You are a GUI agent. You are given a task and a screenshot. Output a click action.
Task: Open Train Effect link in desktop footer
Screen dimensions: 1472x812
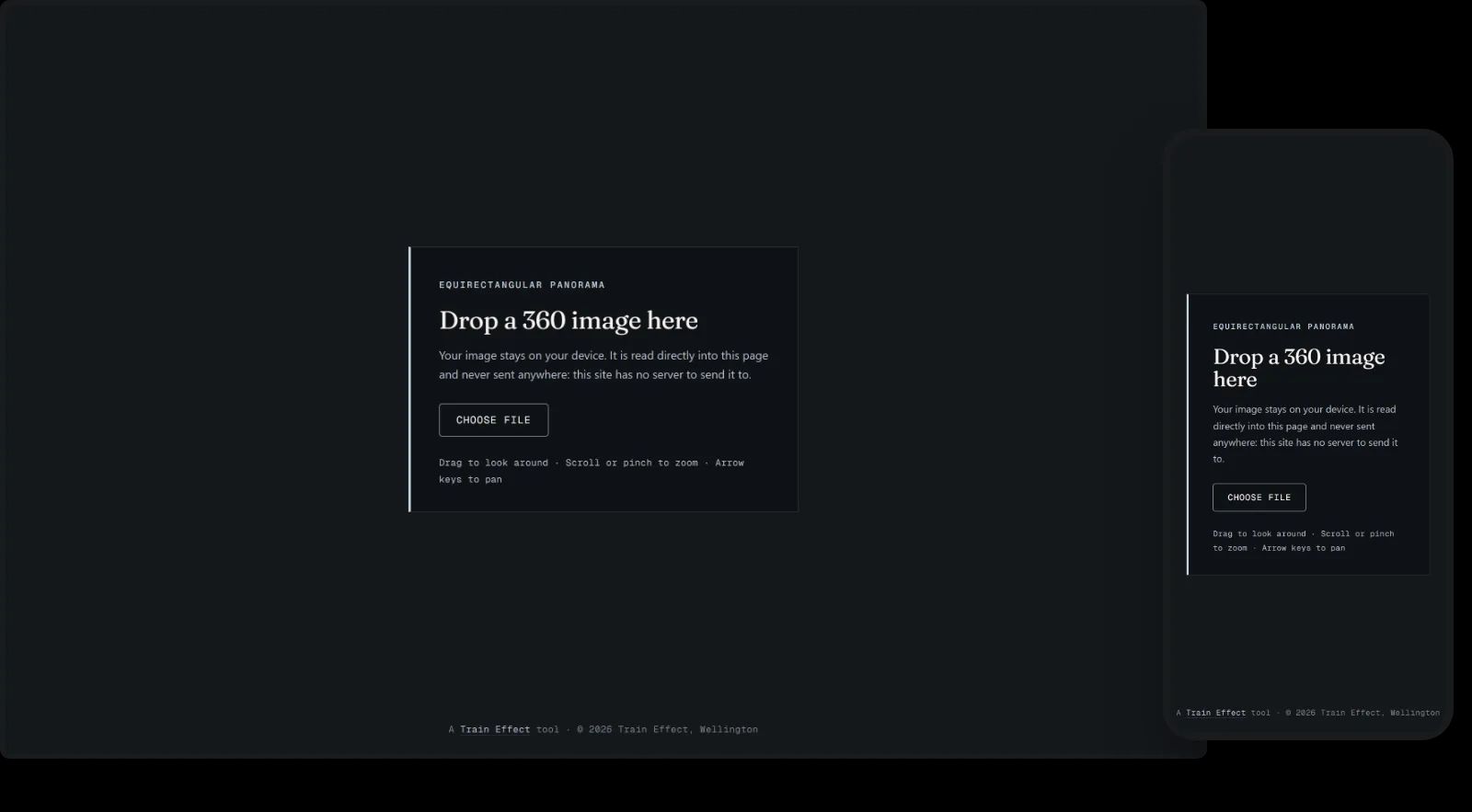495,729
